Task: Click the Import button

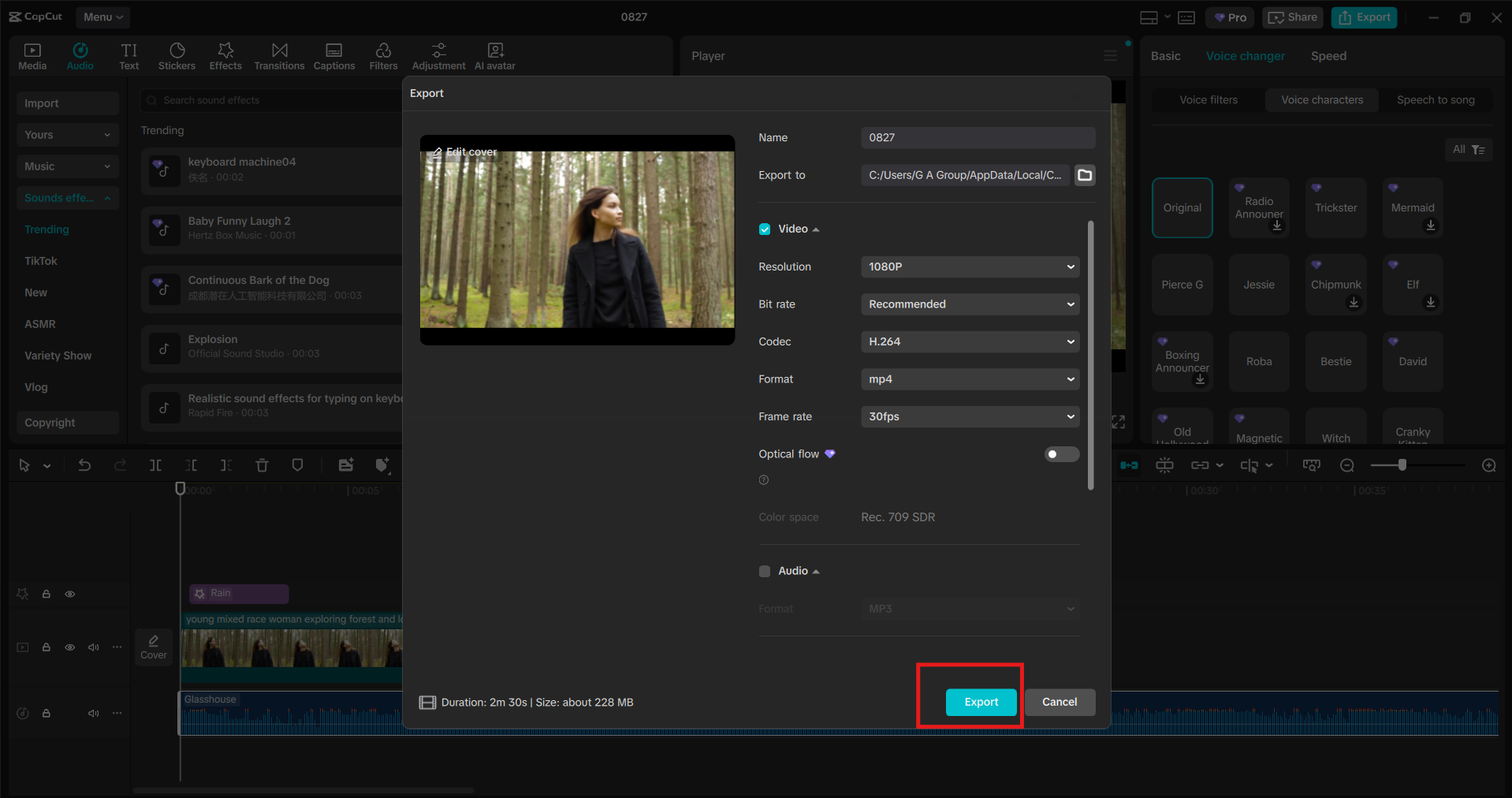Action: [x=68, y=103]
